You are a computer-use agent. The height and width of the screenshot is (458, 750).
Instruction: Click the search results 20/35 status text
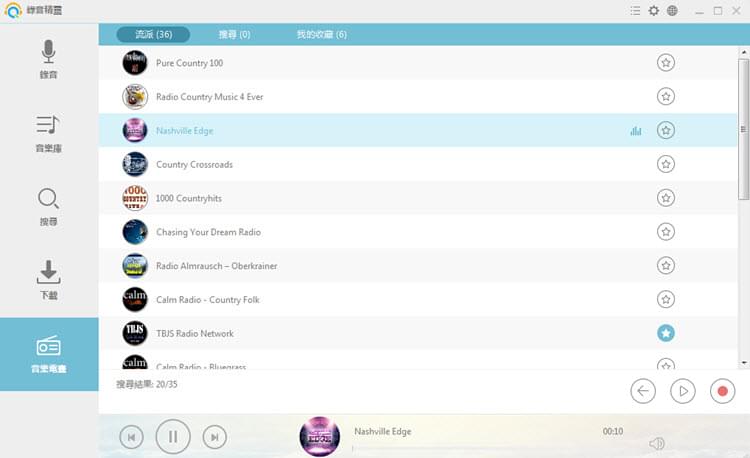point(147,384)
